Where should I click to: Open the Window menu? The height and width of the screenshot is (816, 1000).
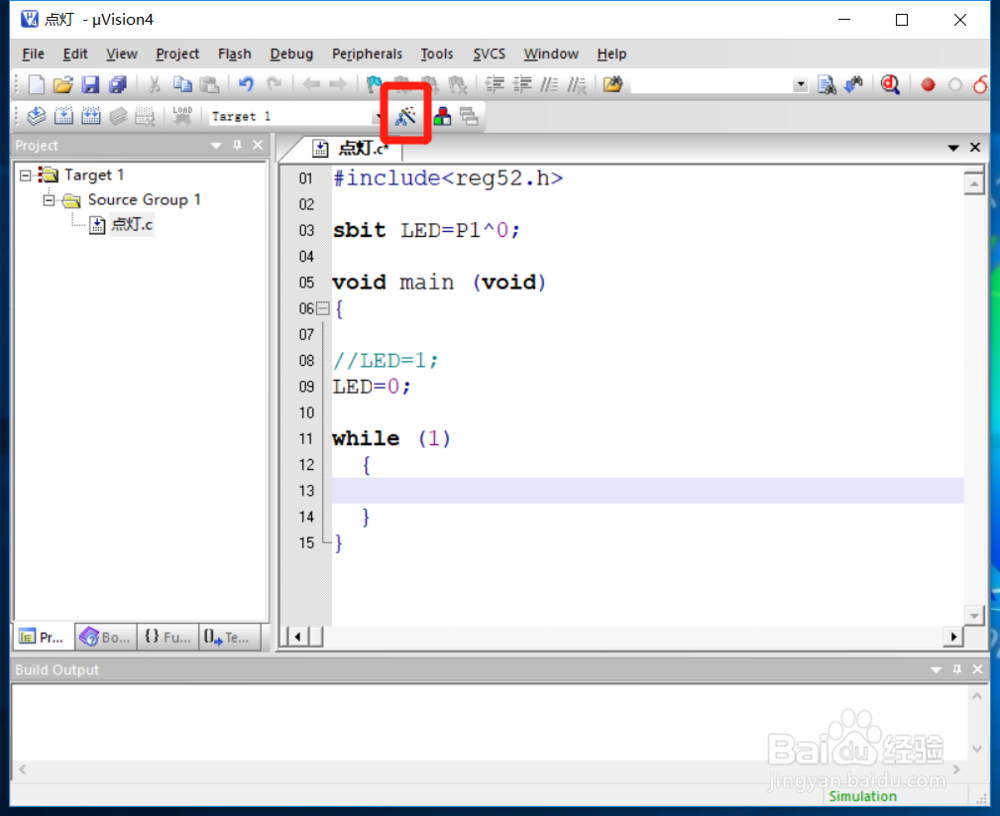click(x=551, y=54)
